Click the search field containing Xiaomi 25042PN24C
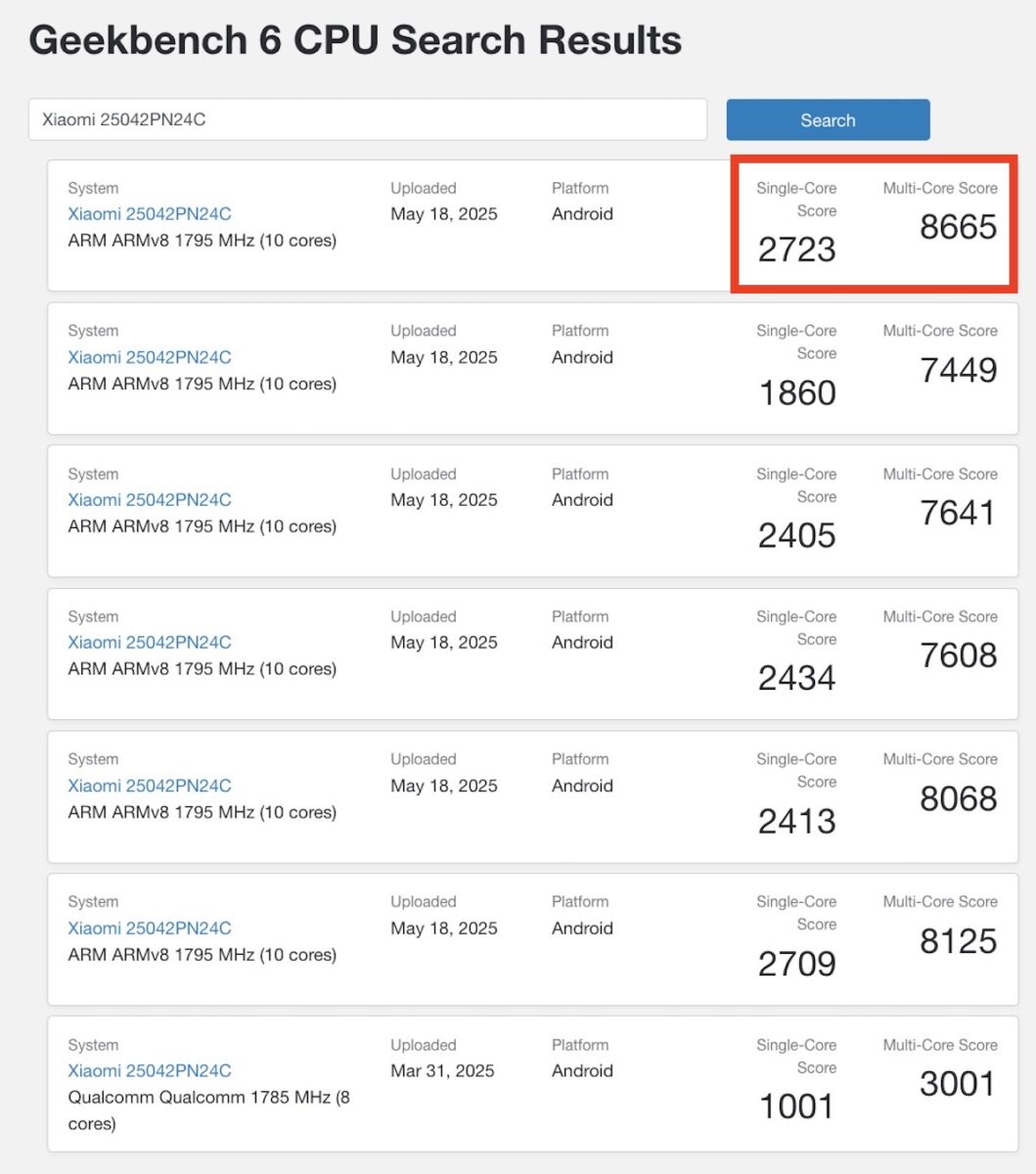 pyautogui.click(x=367, y=120)
